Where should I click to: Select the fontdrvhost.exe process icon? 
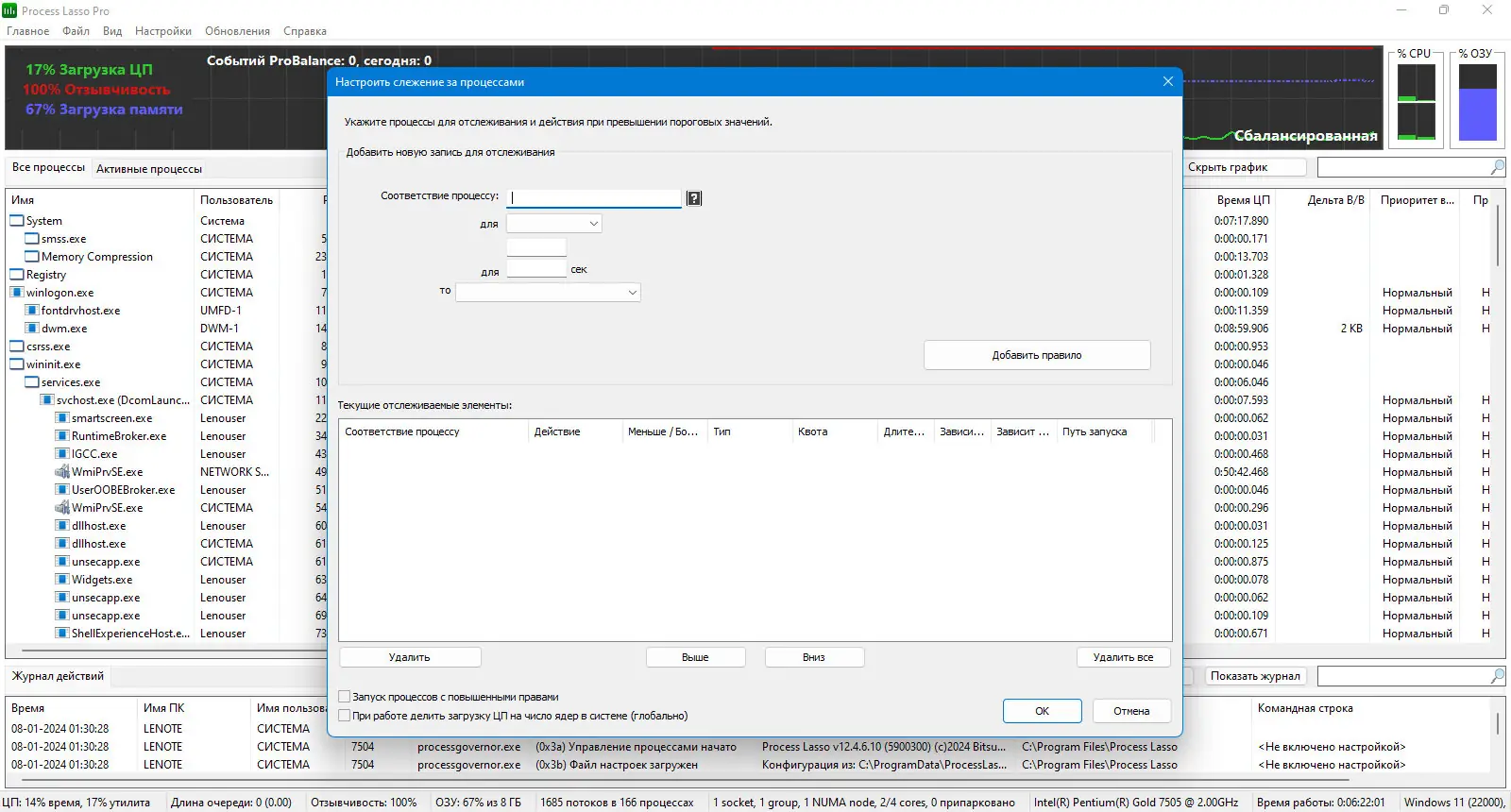[x=32, y=311]
